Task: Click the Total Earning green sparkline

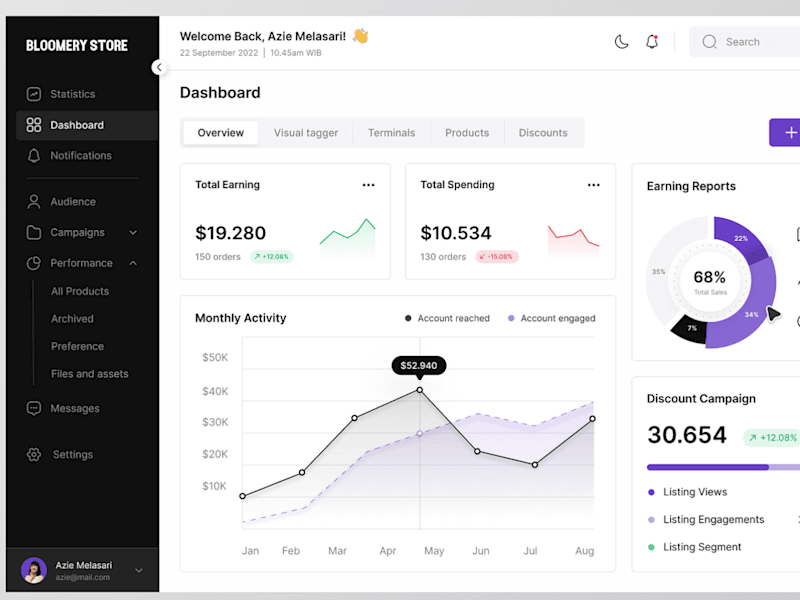Action: (x=347, y=238)
